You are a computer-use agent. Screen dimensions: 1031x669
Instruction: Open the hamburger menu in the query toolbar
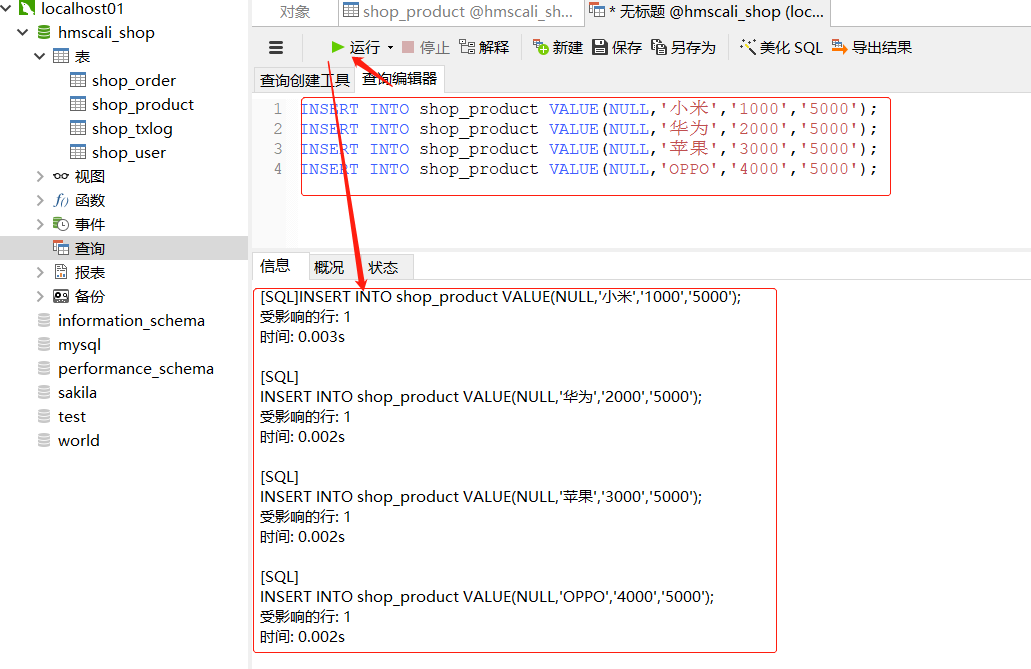[x=276, y=47]
